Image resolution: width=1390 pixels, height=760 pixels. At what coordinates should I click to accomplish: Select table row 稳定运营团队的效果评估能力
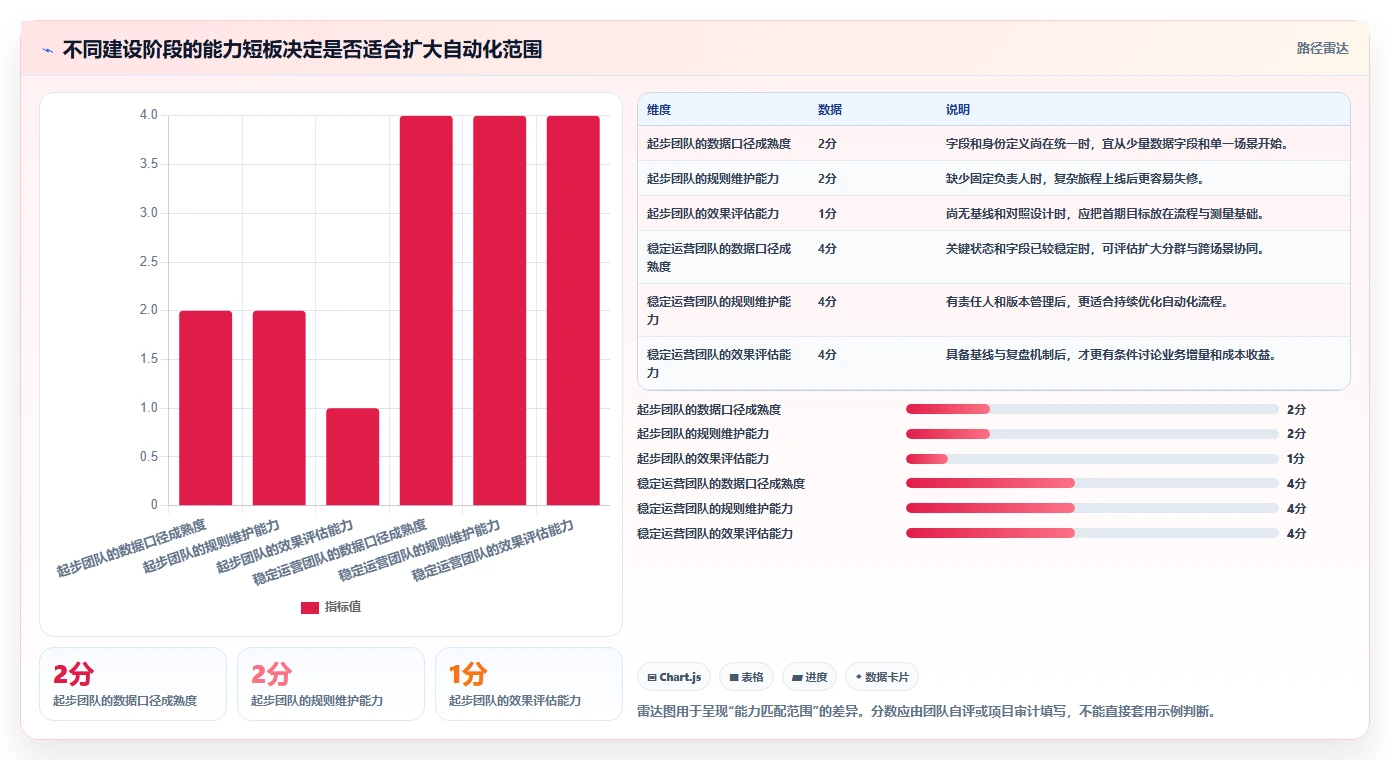pos(993,363)
